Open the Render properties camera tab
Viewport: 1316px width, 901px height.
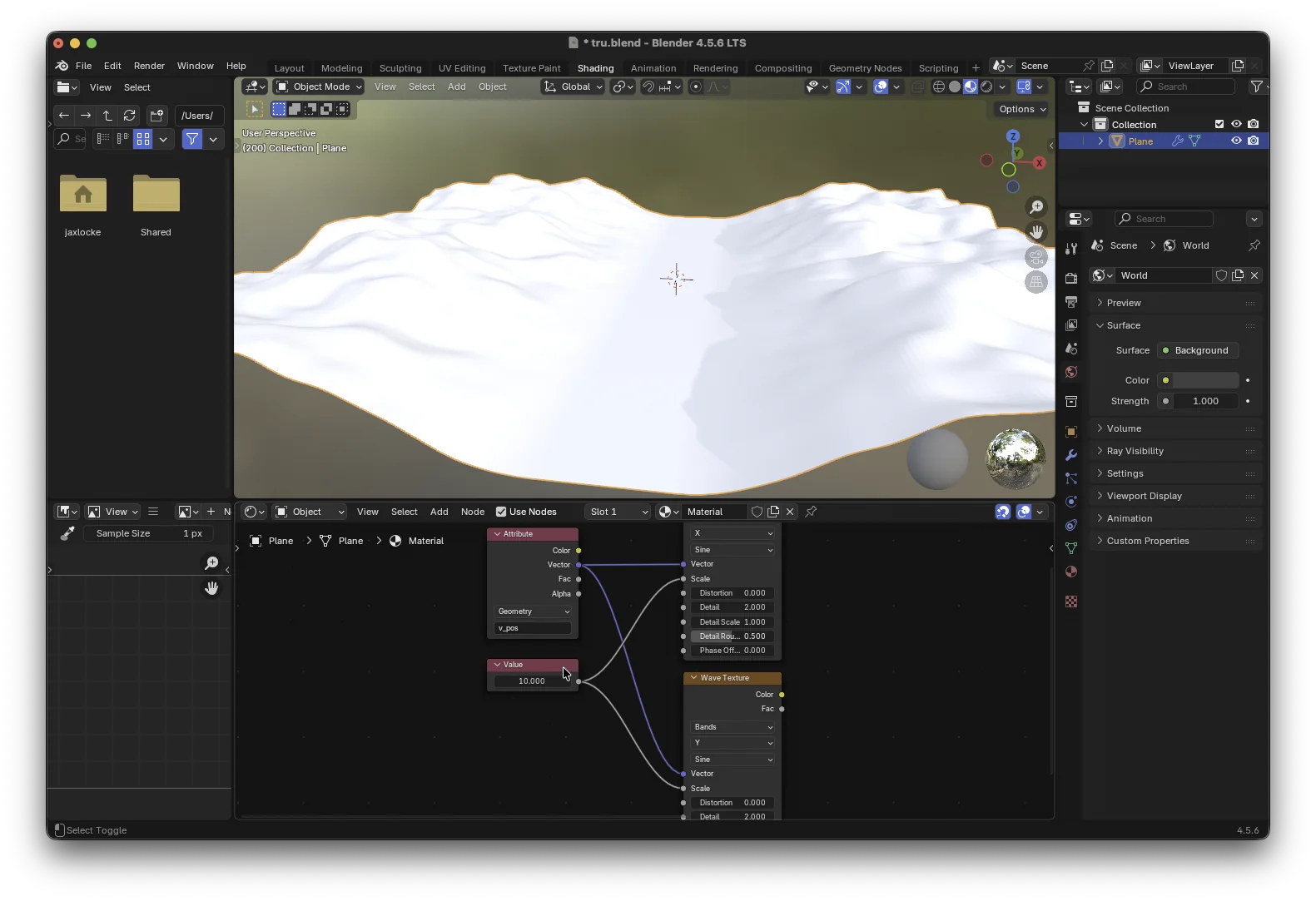click(1071, 279)
